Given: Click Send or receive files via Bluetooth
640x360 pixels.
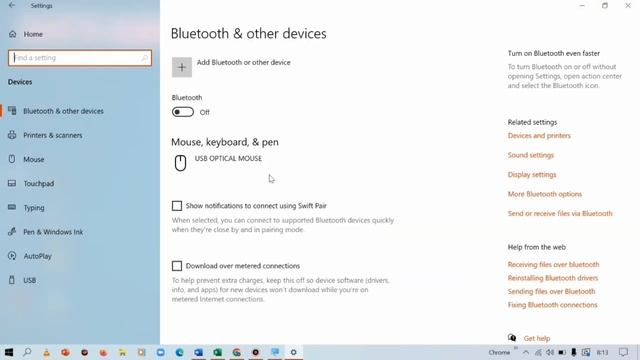Looking at the screenshot, I should tap(560, 213).
